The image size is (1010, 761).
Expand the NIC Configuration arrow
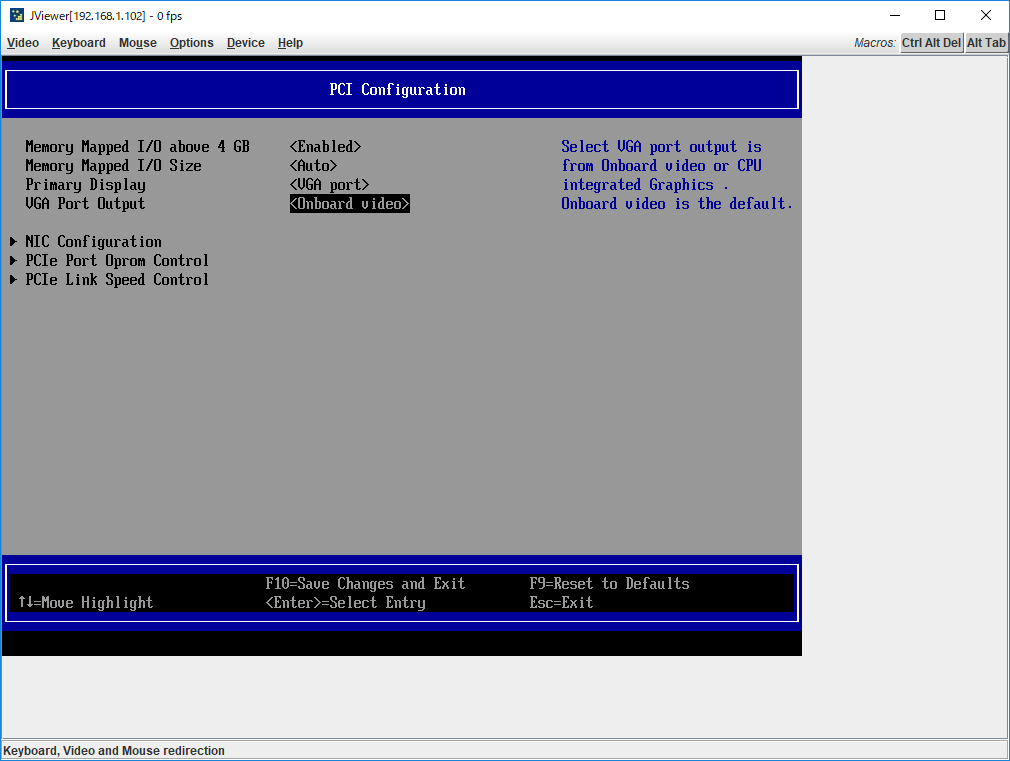[x=13, y=242]
